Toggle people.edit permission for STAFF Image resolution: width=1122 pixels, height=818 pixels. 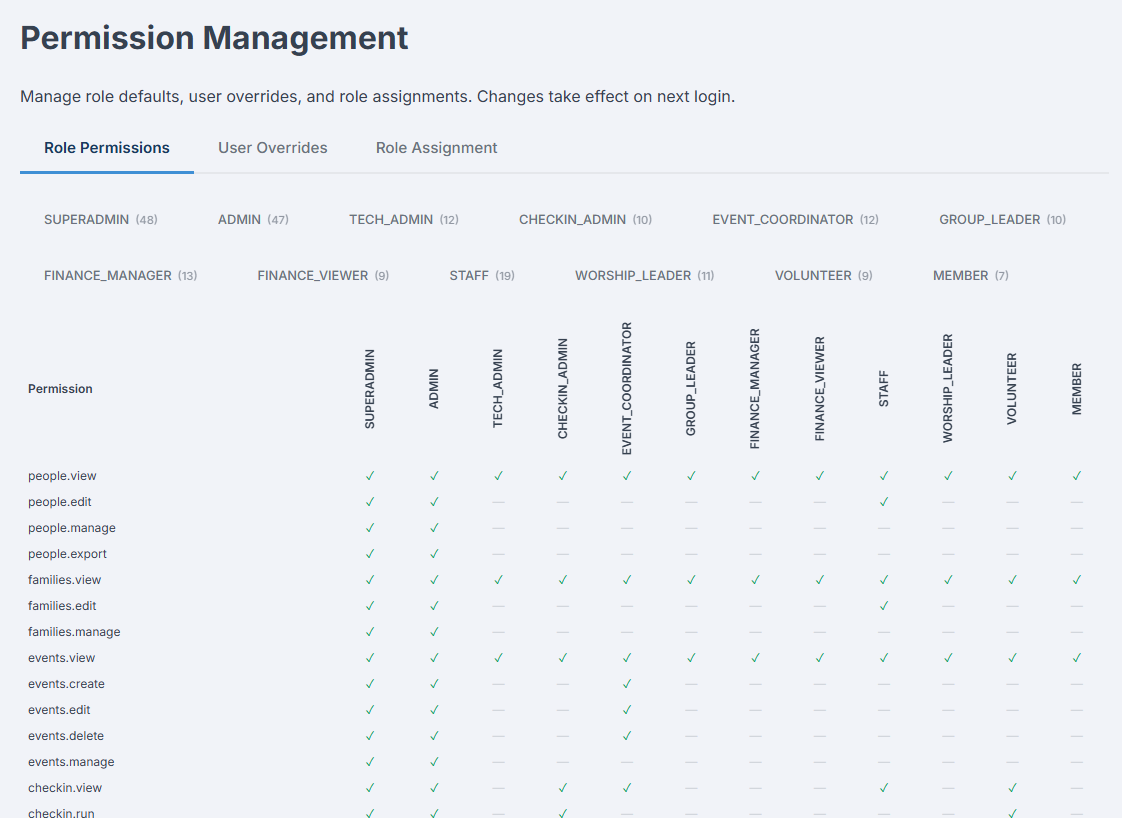pos(884,501)
